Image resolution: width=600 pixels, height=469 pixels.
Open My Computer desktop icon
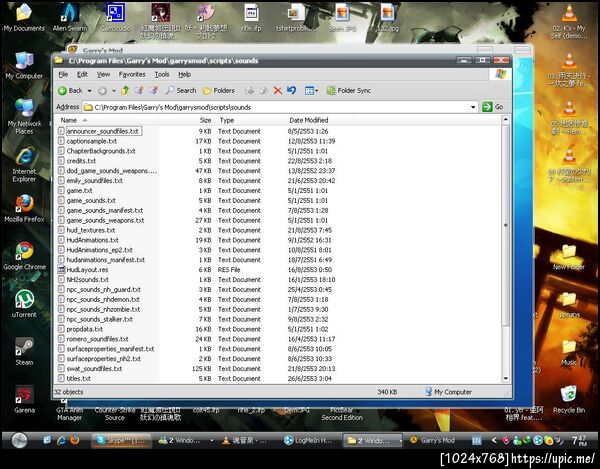tap(24, 65)
